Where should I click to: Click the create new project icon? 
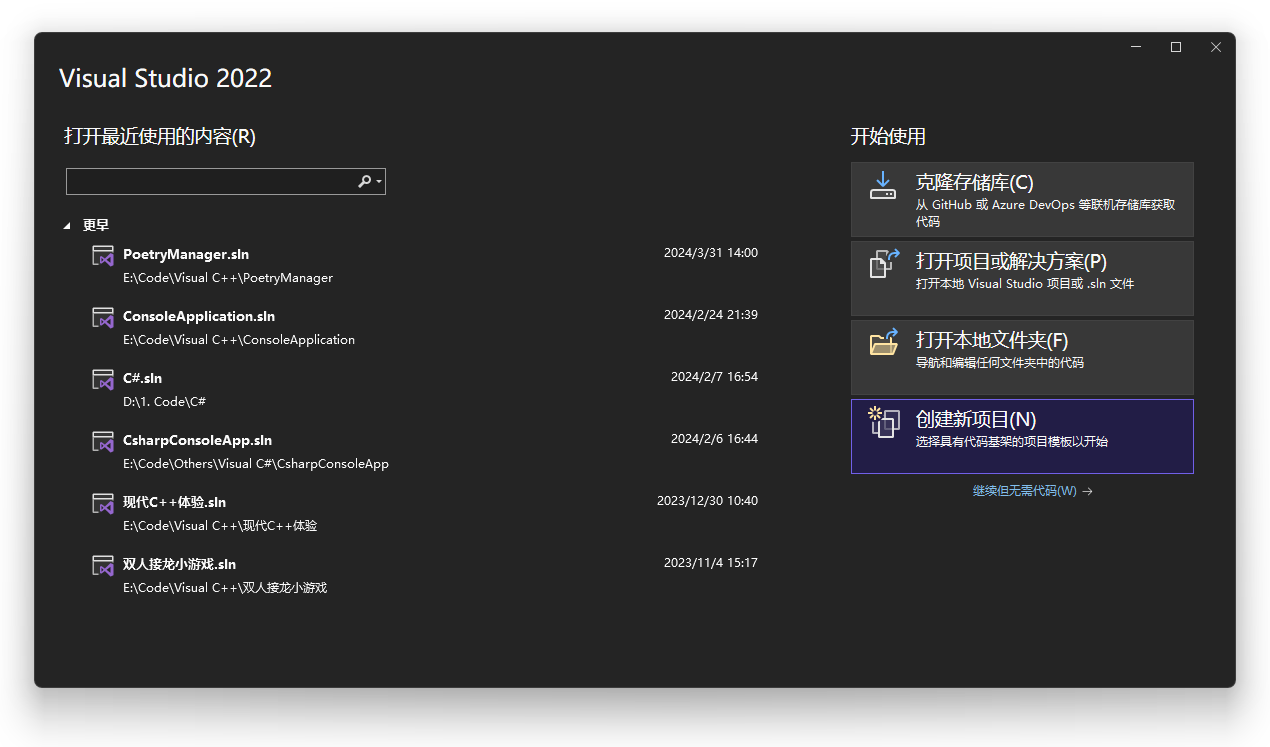pyautogui.click(x=883, y=422)
